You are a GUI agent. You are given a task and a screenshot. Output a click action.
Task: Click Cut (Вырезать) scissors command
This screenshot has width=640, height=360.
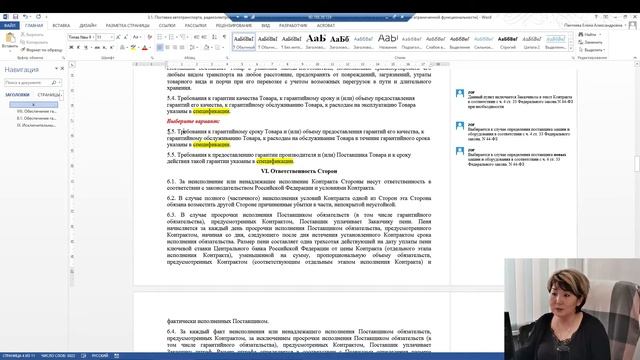[32, 35]
